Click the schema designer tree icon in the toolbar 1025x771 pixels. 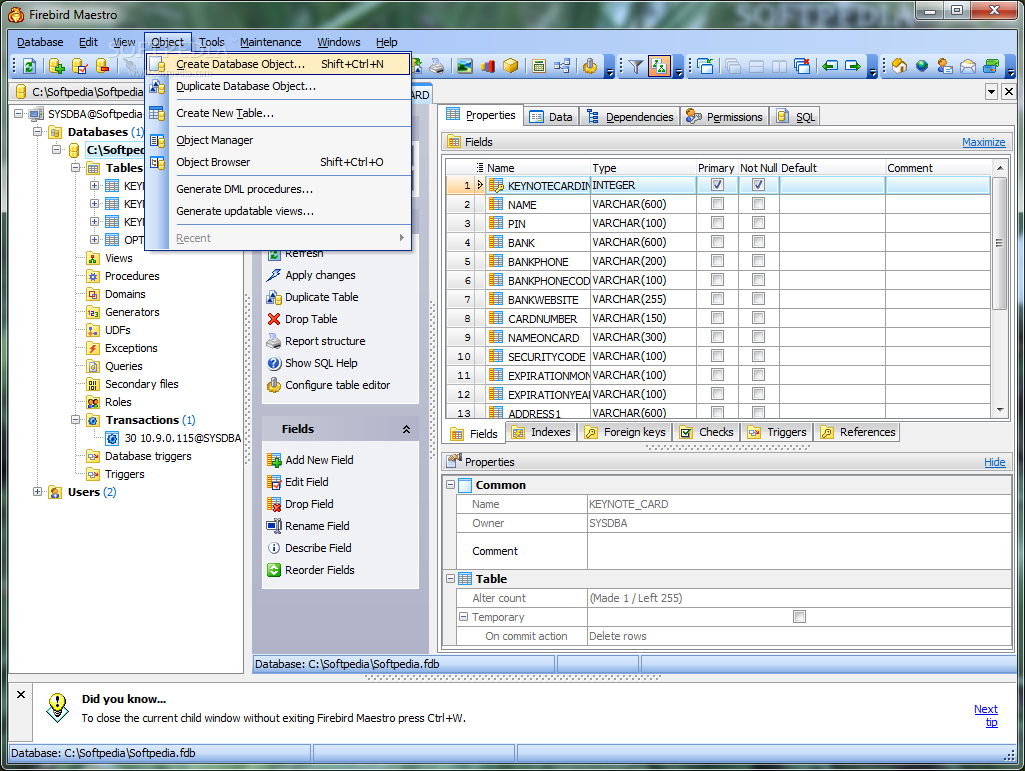point(562,66)
